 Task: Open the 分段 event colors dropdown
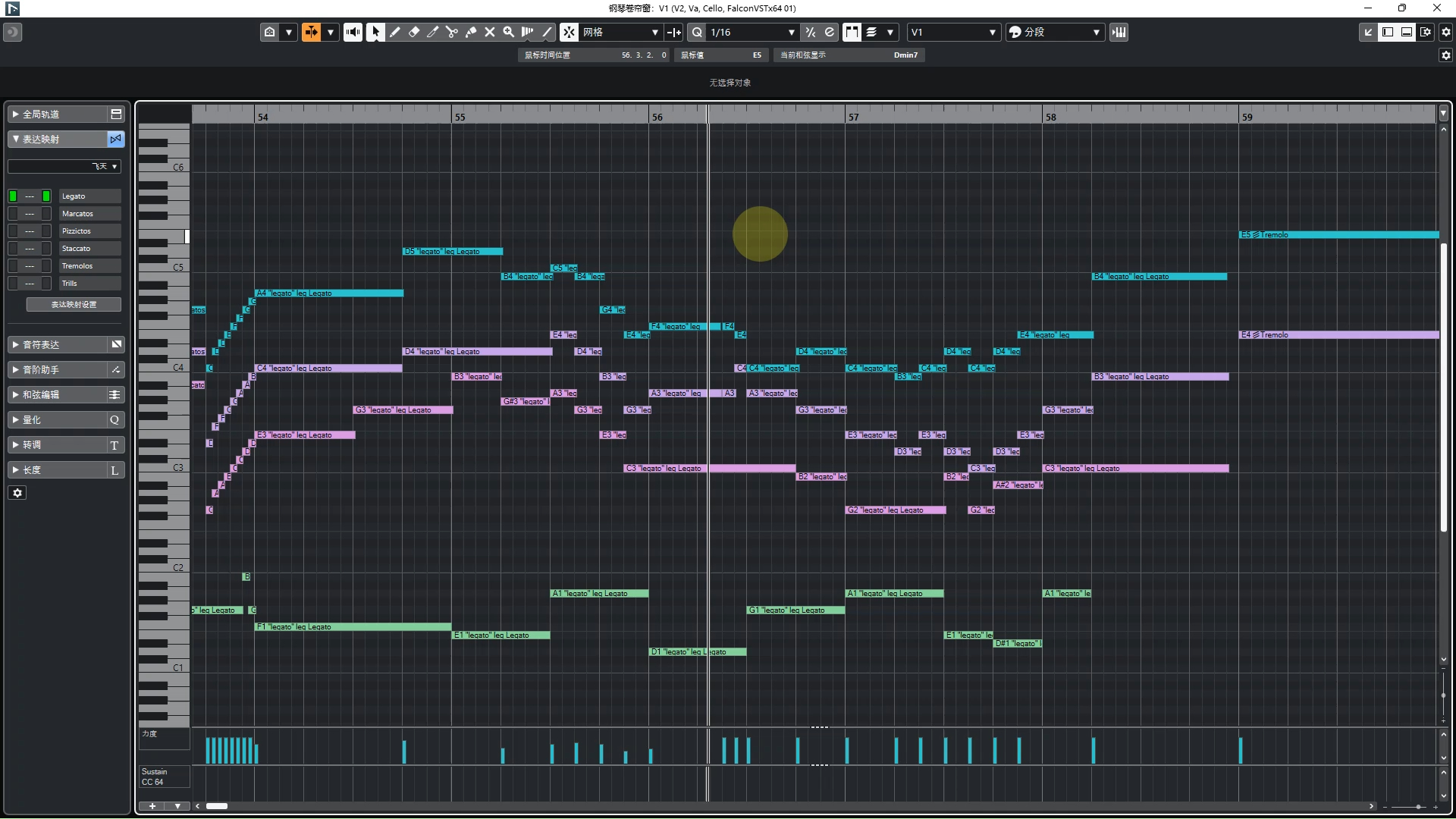pyautogui.click(x=1054, y=32)
